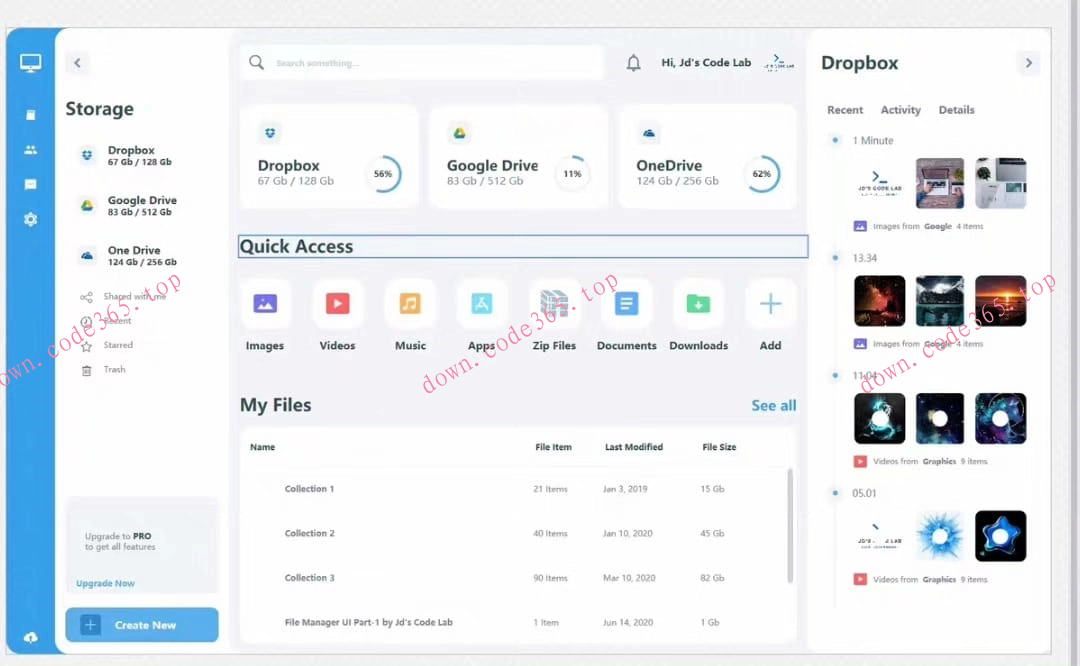Click the File Size column header

coord(719,447)
